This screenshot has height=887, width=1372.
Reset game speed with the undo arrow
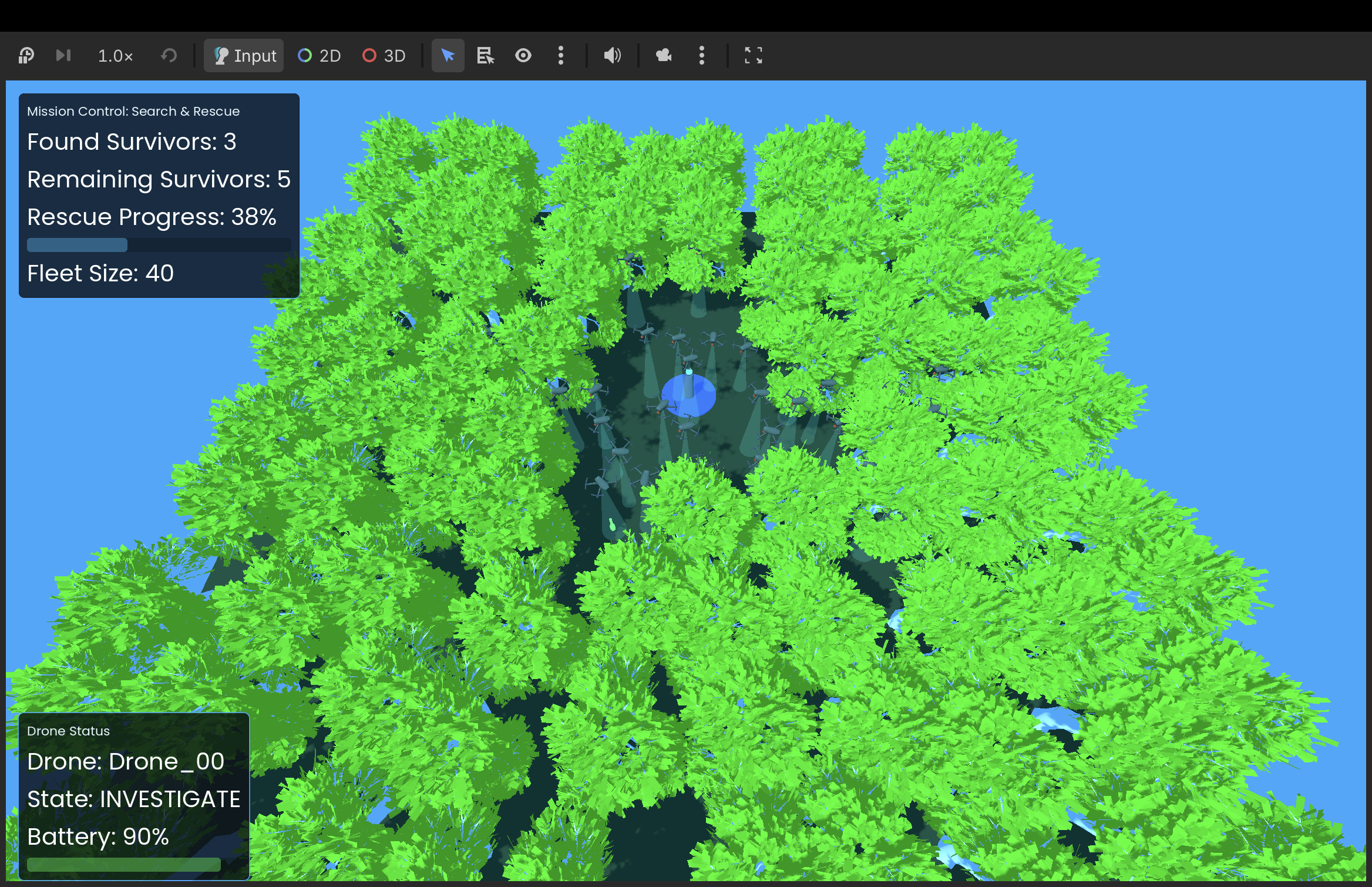coord(169,56)
